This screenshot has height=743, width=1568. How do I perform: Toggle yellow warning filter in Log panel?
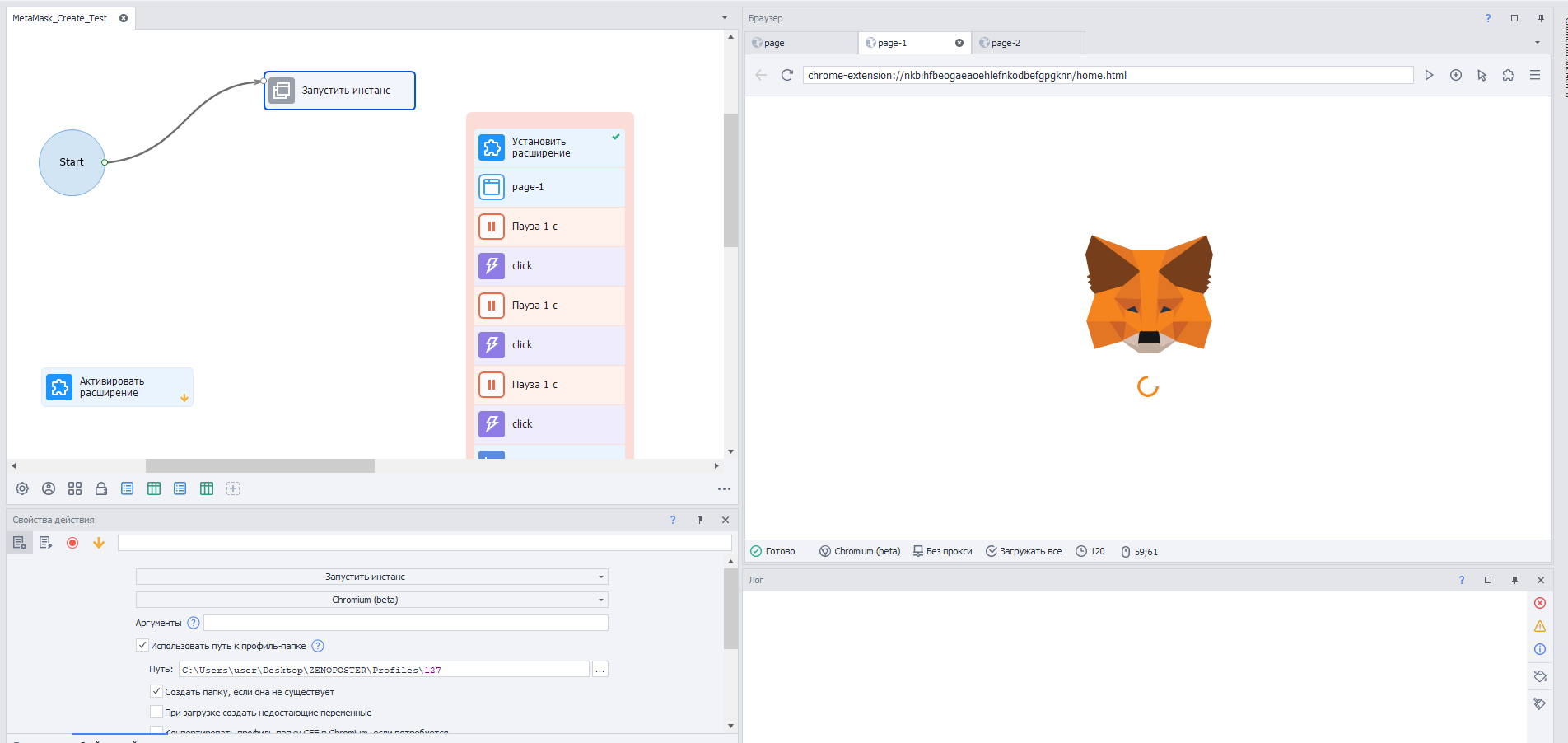[1540, 626]
